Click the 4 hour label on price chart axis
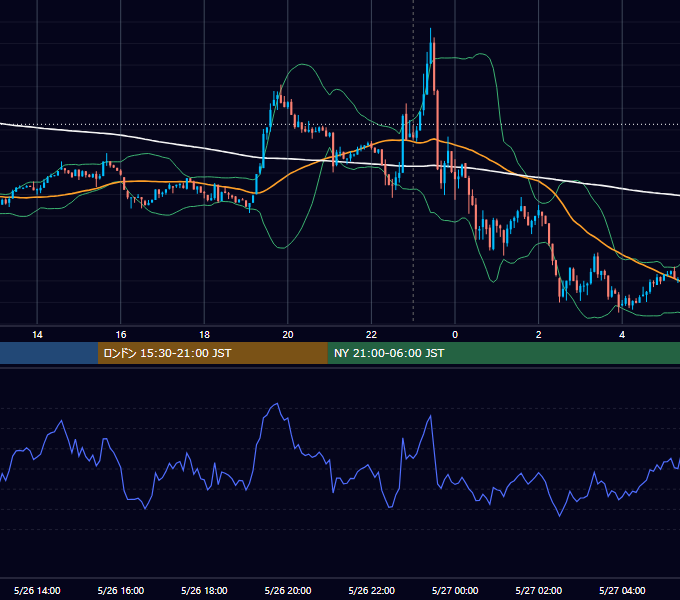Viewport: 680px width, 600px height. pos(622,335)
